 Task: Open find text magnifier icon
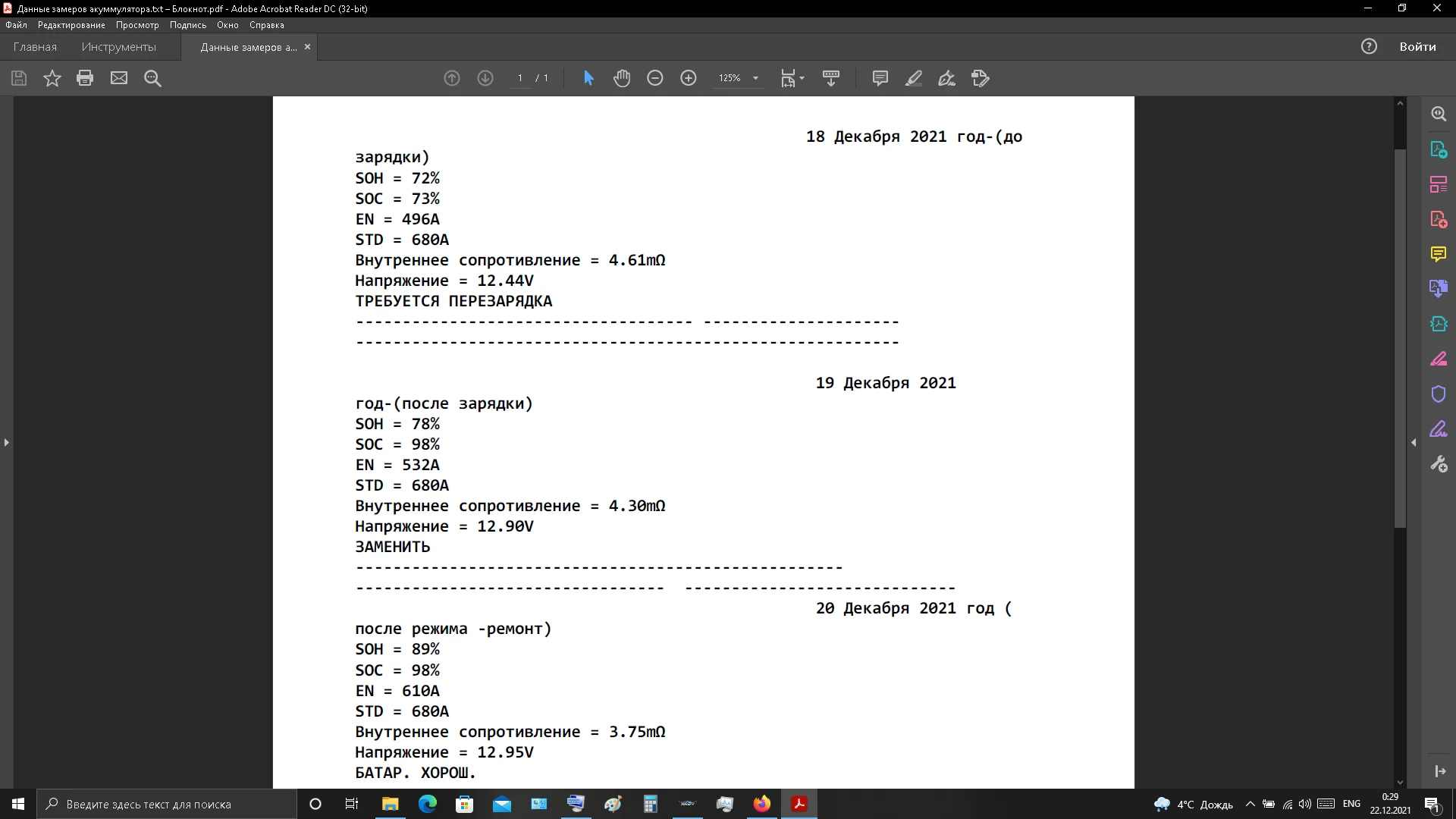(x=152, y=78)
